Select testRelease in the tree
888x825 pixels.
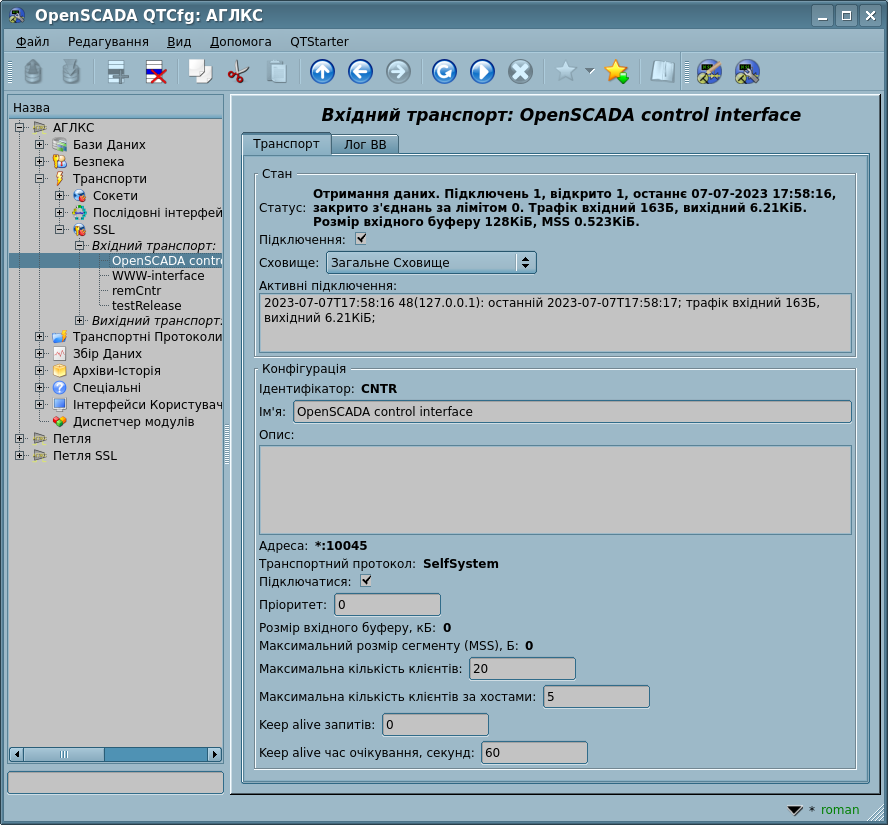pos(147,306)
